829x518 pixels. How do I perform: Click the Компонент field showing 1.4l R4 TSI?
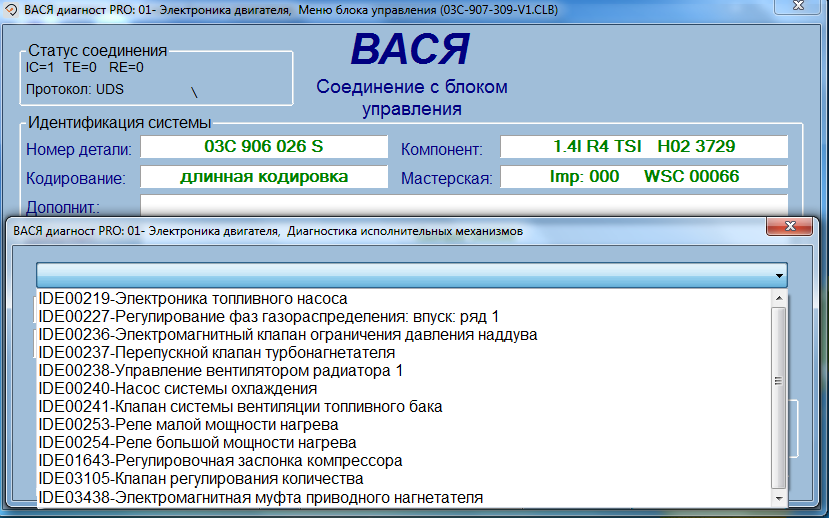coord(643,147)
